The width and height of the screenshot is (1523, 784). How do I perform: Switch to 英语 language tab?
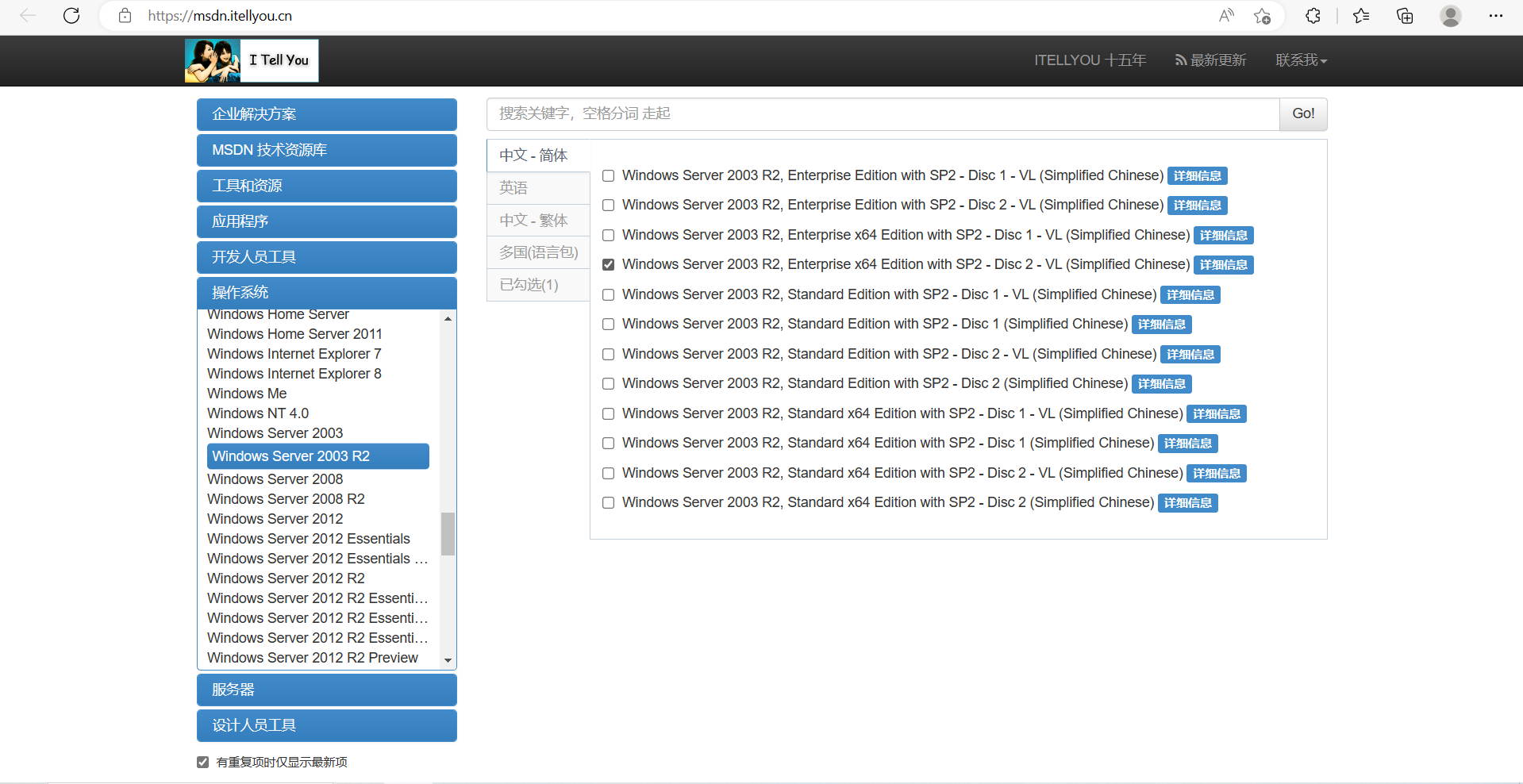click(x=538, y=188)
